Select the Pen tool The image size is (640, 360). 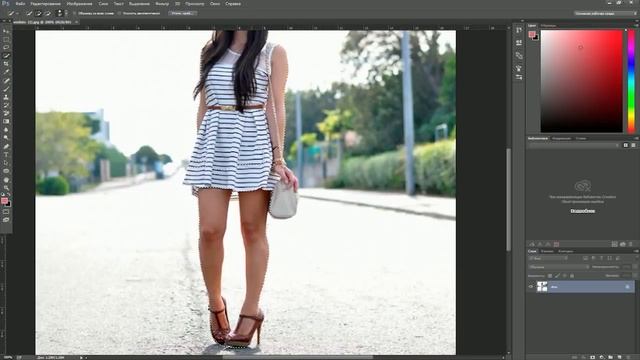pos(6,146)
